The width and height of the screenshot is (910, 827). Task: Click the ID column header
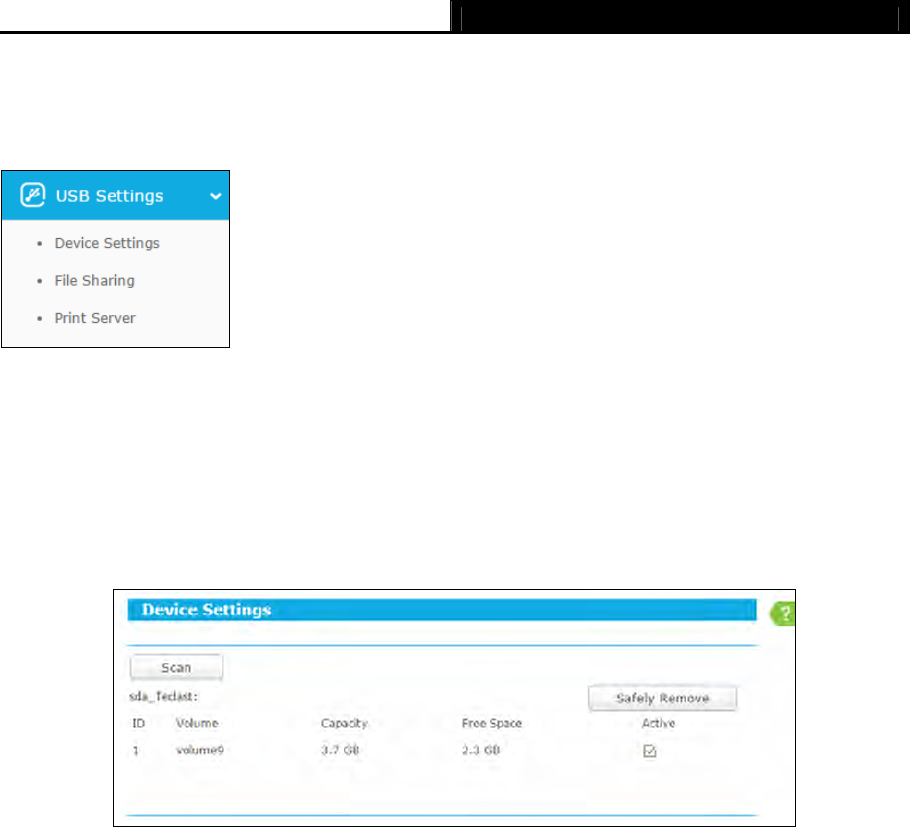coord(138,723)
